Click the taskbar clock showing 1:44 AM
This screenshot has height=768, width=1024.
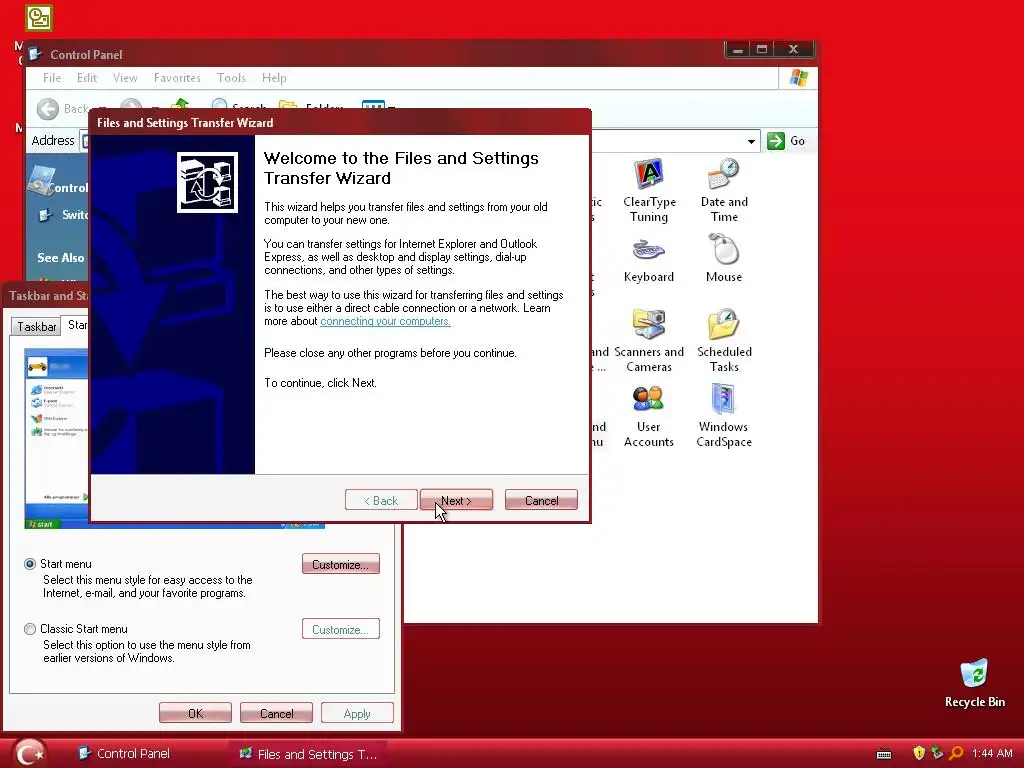click(992, 753)
